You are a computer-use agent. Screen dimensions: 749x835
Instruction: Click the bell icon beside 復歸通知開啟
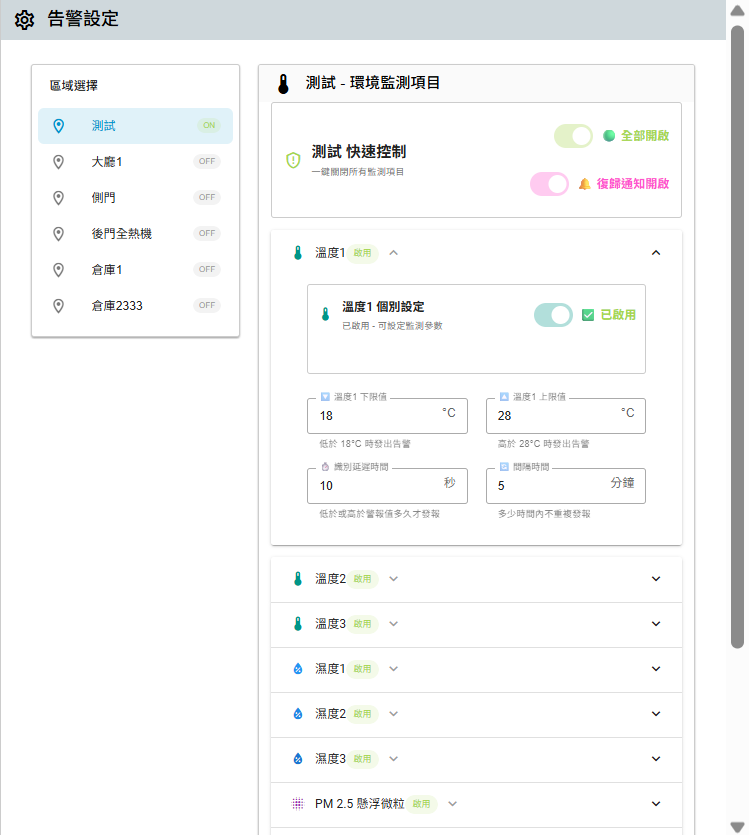coord(584,184)
